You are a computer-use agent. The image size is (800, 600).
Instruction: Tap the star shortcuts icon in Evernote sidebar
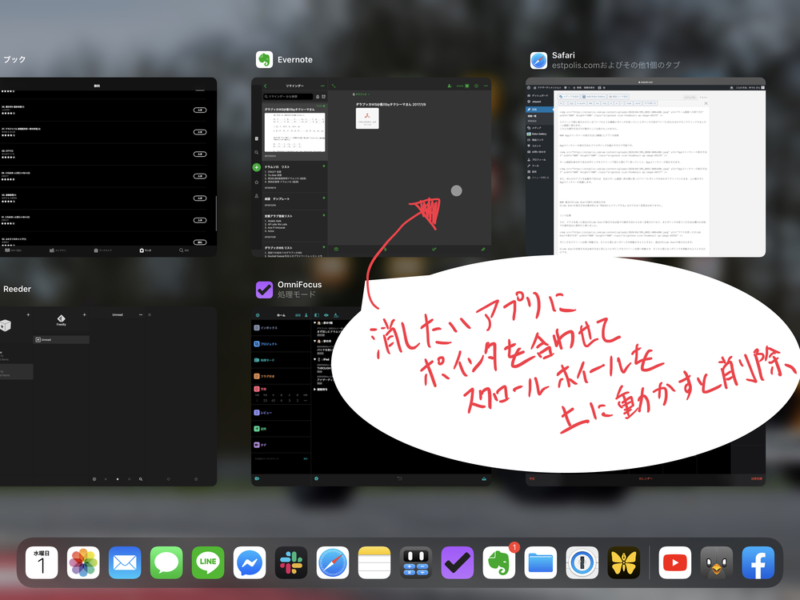click(x=257, y=182)
